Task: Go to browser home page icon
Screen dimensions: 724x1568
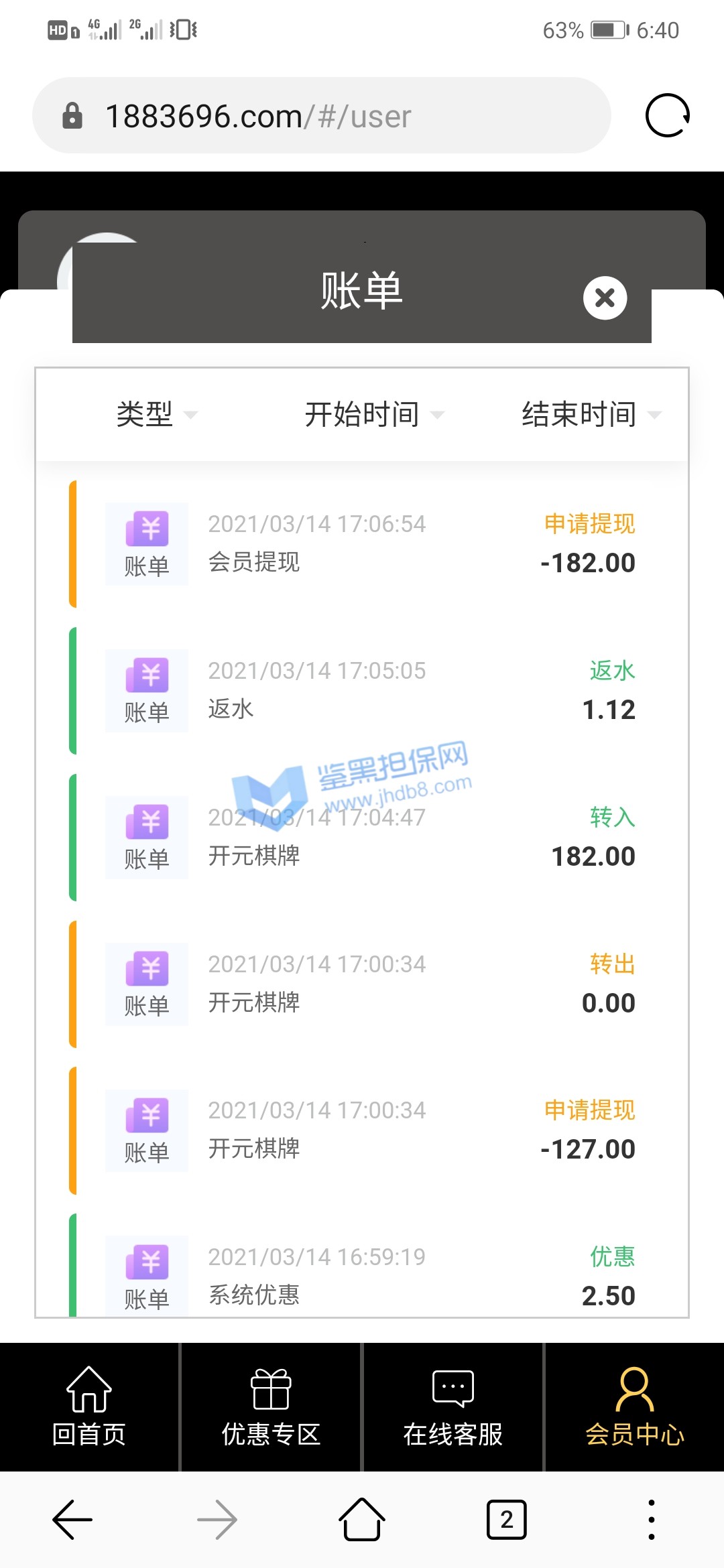Action: (362, 1519)
